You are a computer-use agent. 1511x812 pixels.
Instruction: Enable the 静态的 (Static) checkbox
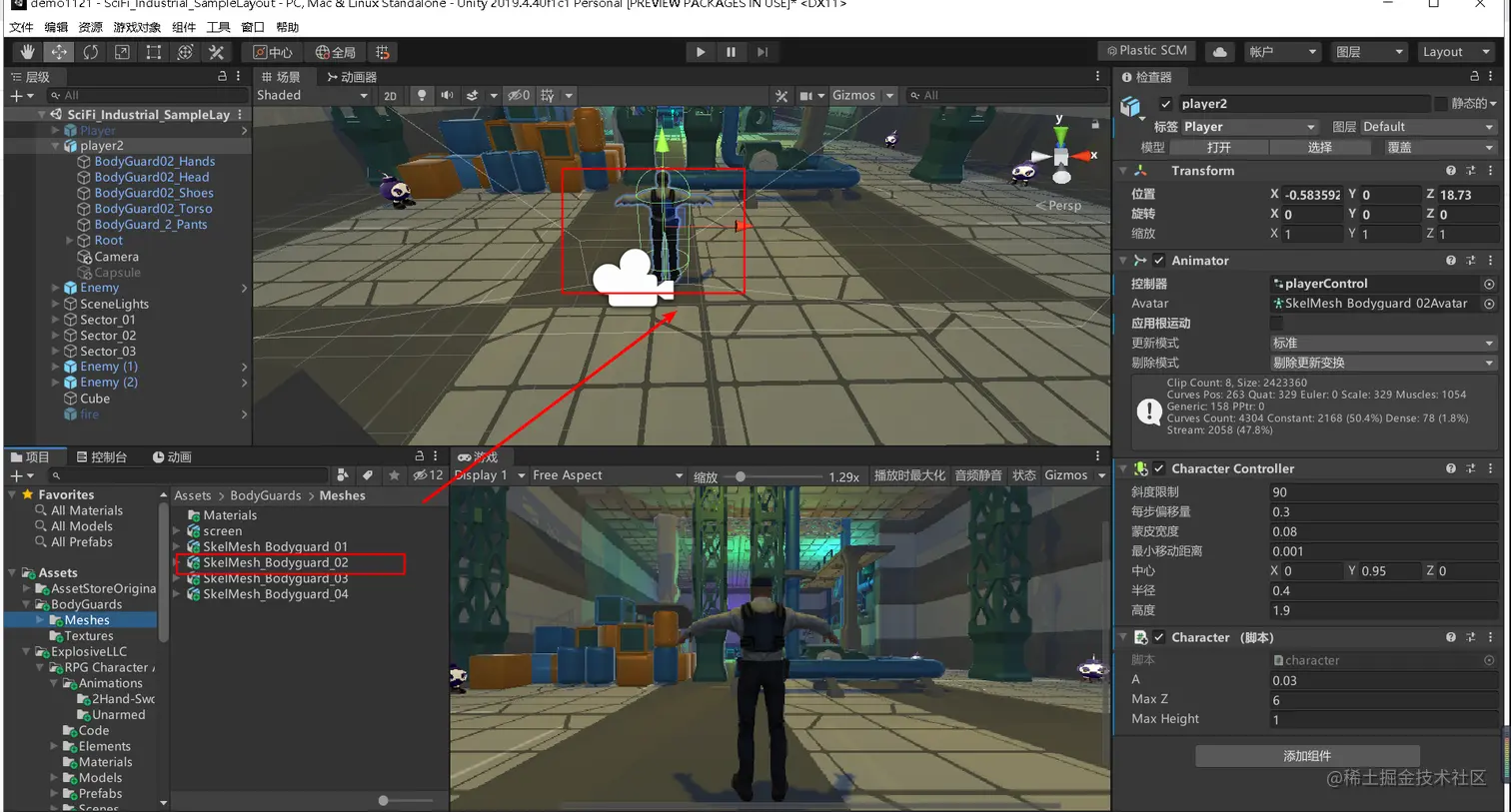[x=1441, y=104]
